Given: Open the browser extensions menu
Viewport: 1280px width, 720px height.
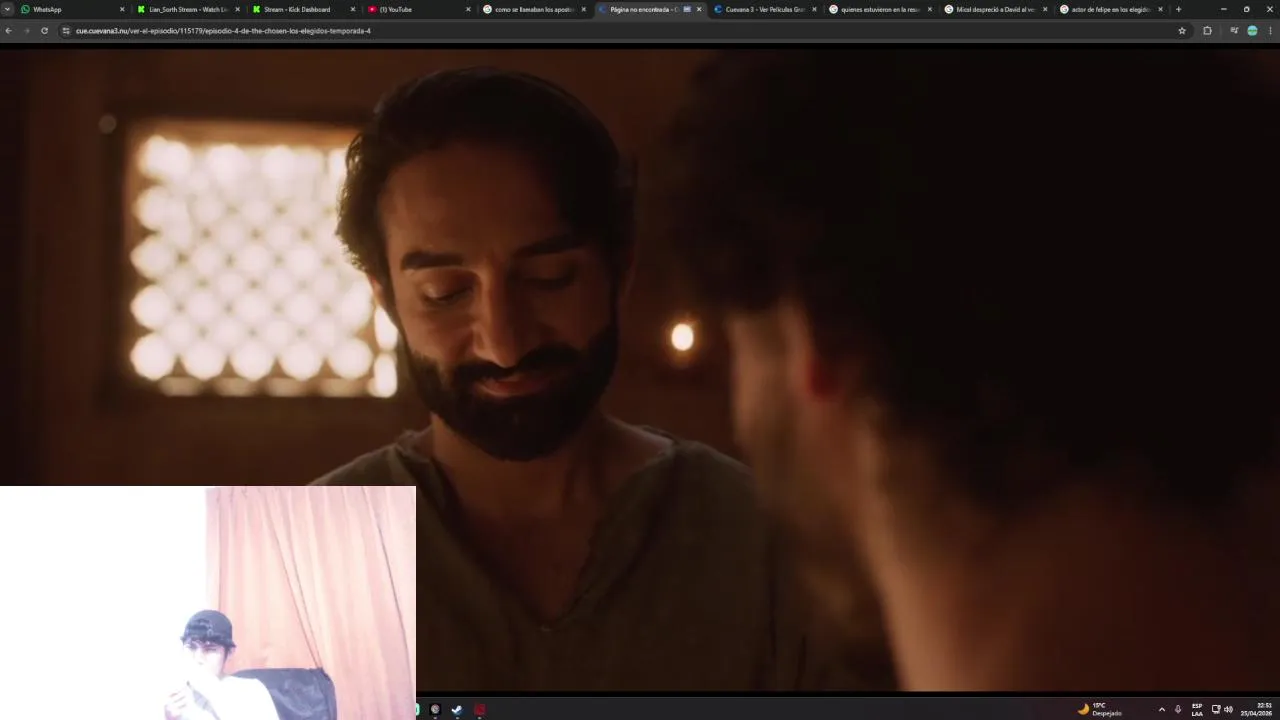Looking at the screenshot, I should [1207, 31].
